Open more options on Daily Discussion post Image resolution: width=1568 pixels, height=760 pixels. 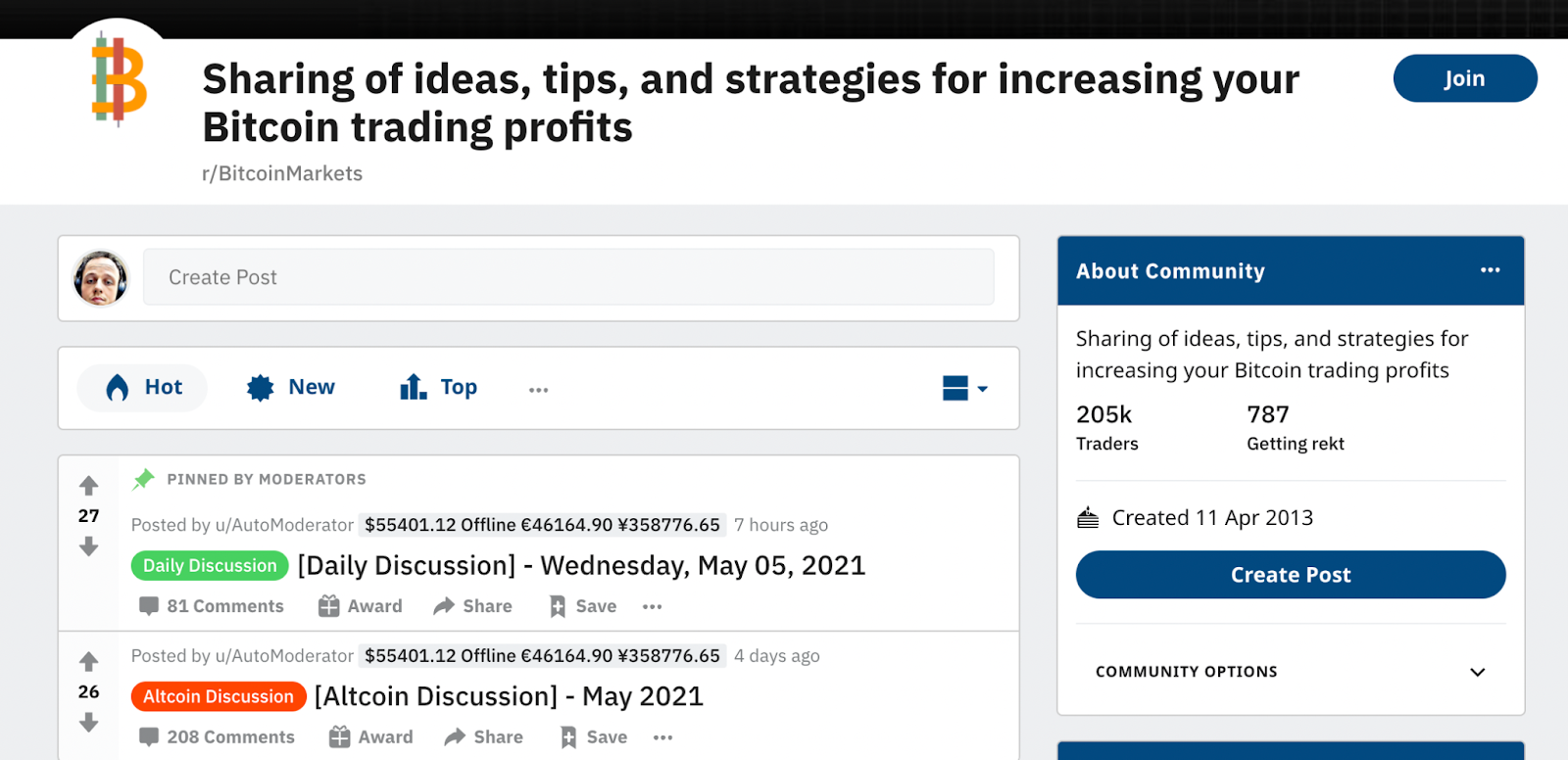[x=653, y=606]
